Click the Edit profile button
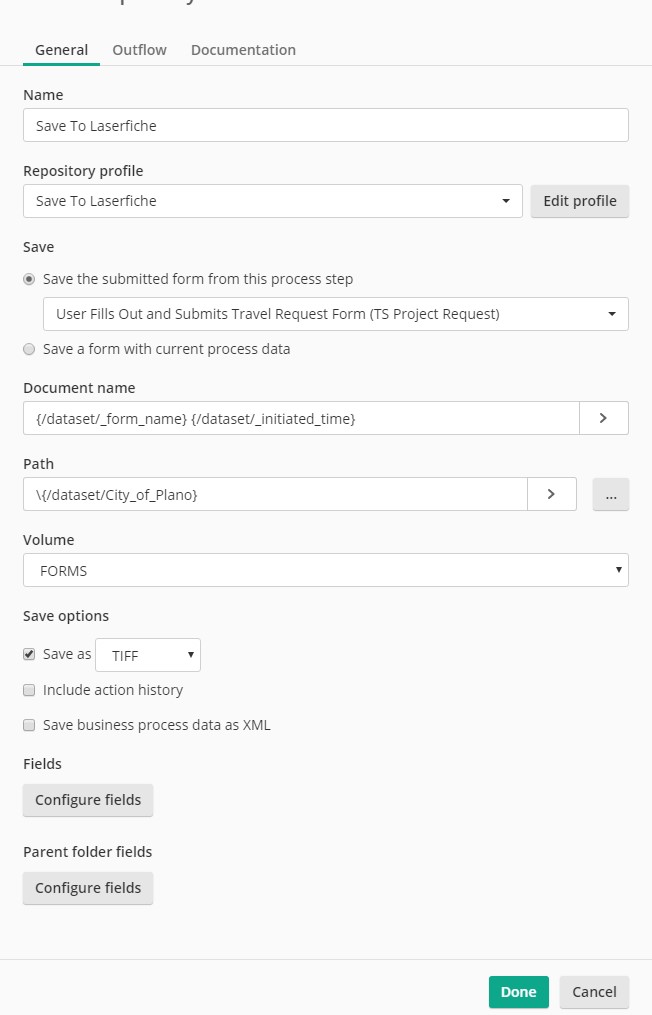 [x=579, y=201]
